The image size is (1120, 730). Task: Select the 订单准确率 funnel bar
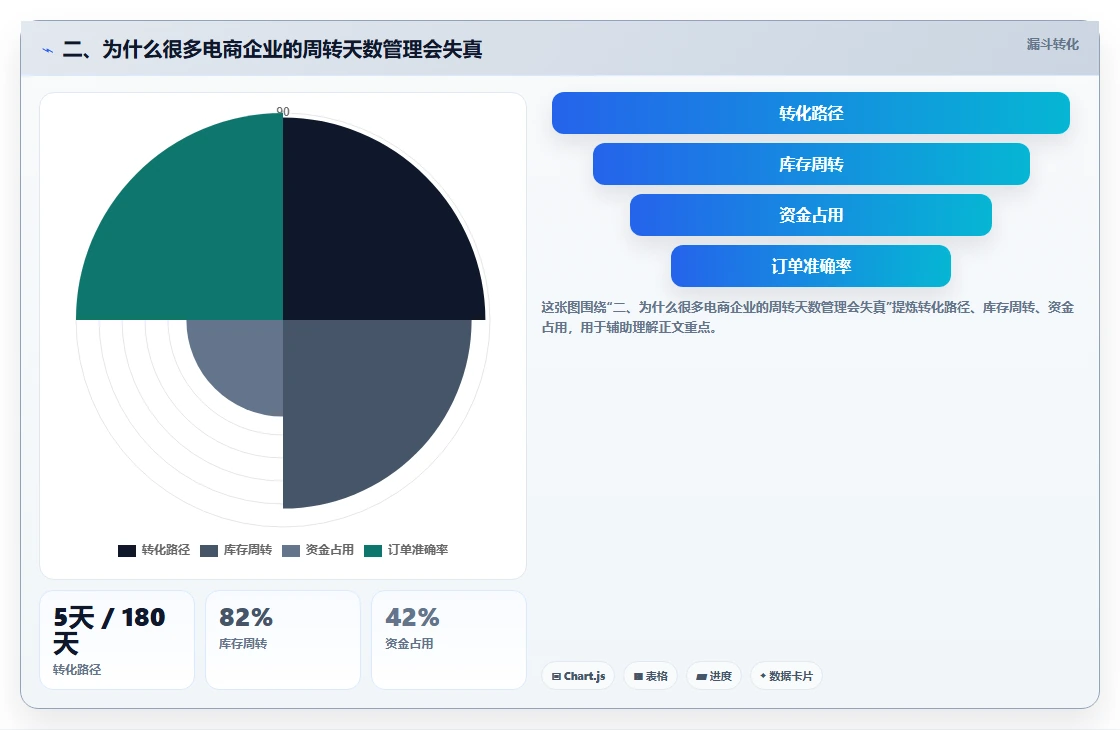pyautogui.click(x=811, y=266)
